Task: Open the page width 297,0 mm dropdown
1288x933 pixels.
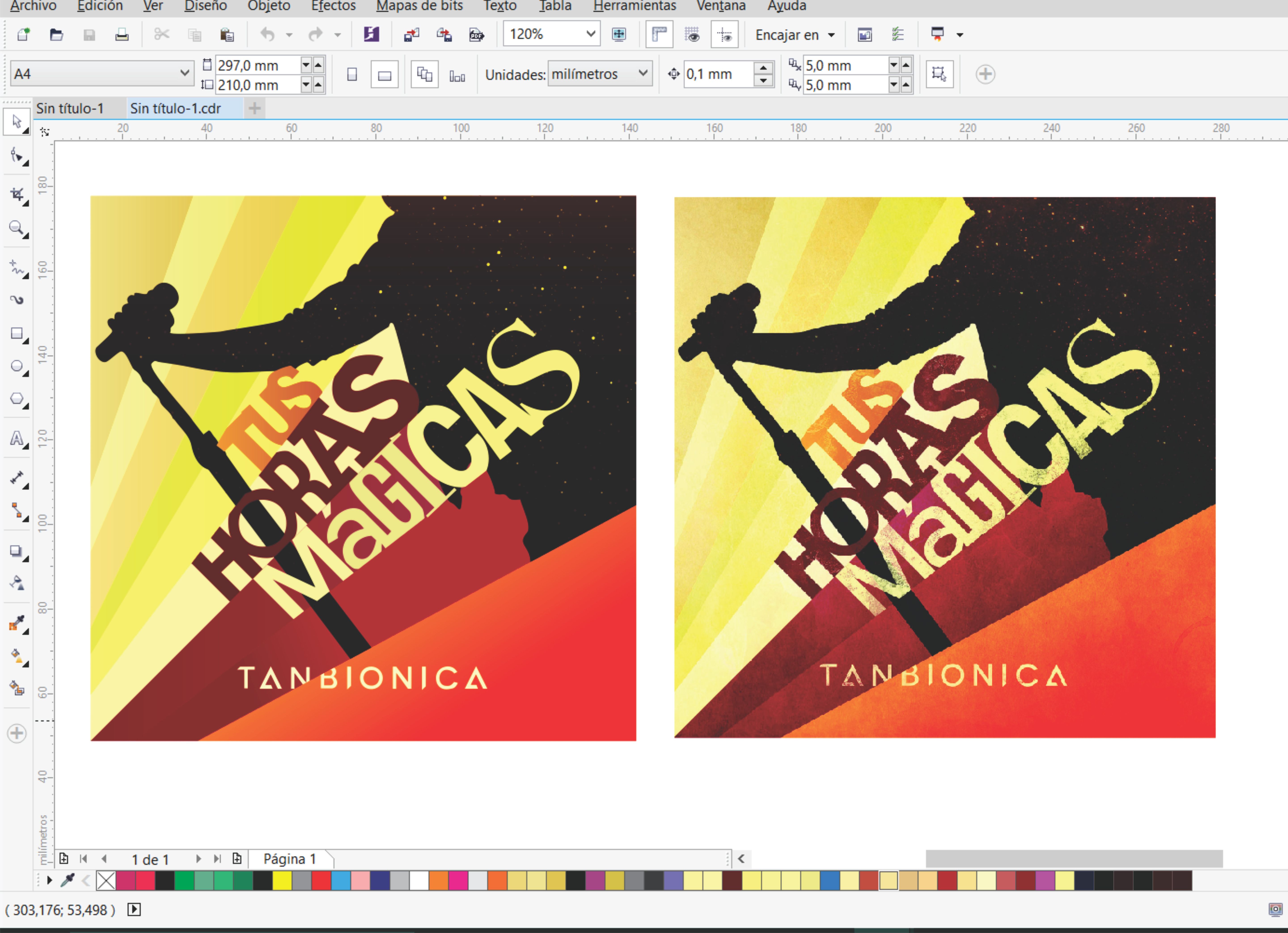Action: coord(306,65)
